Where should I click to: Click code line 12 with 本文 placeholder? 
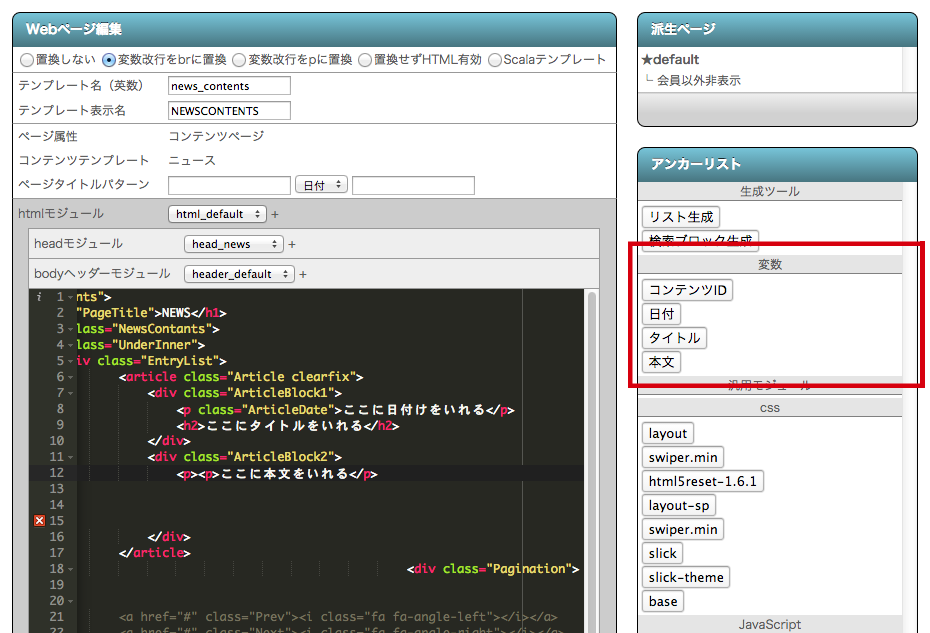coord(276,473)
